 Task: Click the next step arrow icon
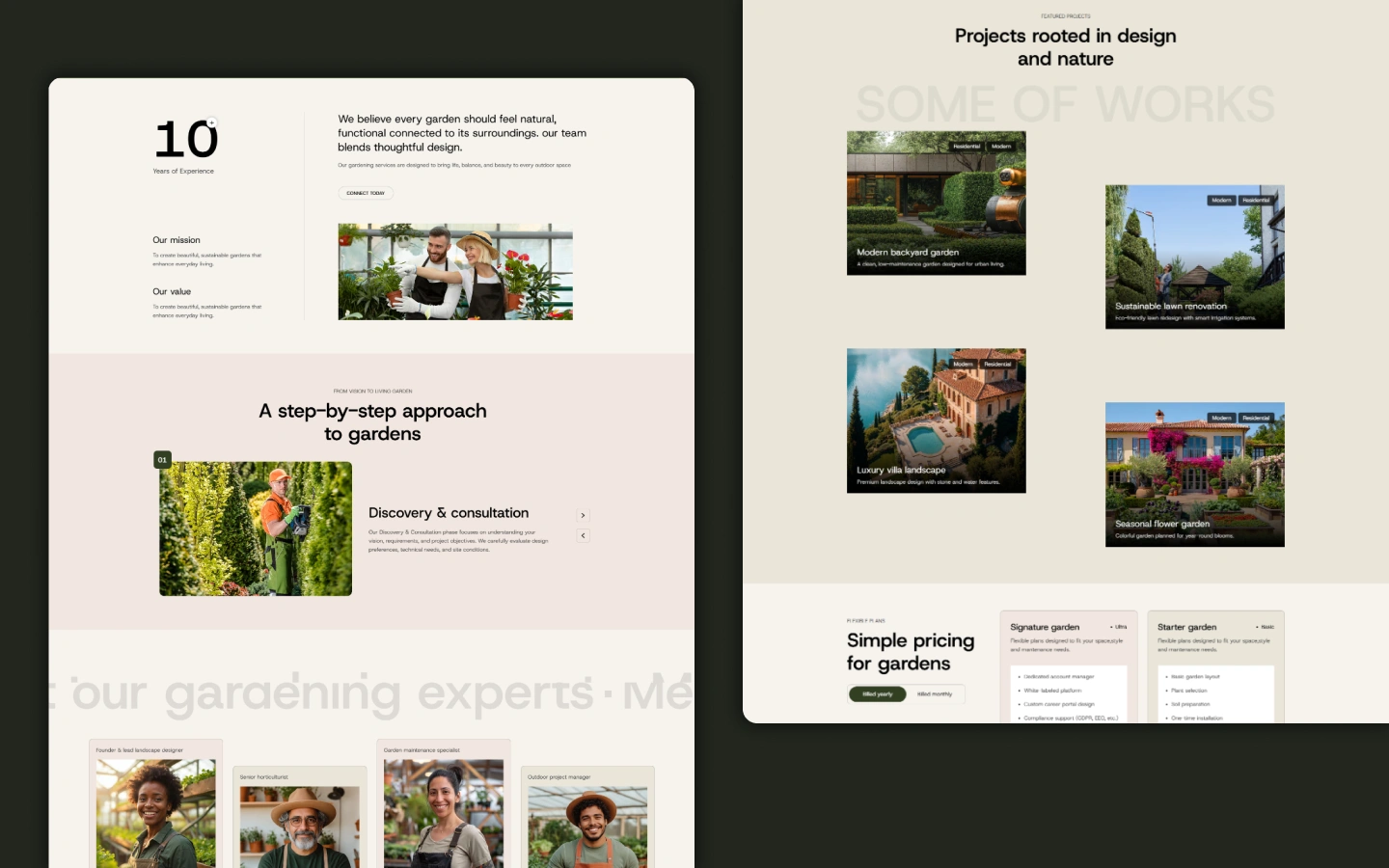(583, 515)
